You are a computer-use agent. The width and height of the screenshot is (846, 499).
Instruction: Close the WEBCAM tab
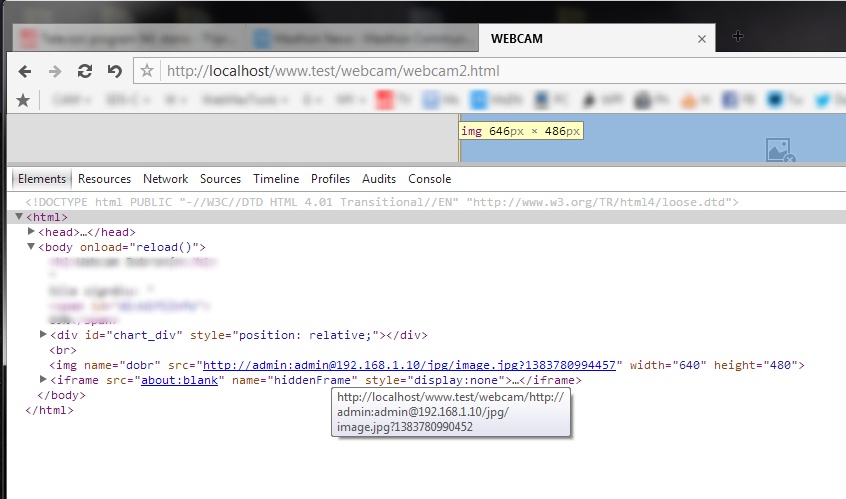click(x=702, y=39)
